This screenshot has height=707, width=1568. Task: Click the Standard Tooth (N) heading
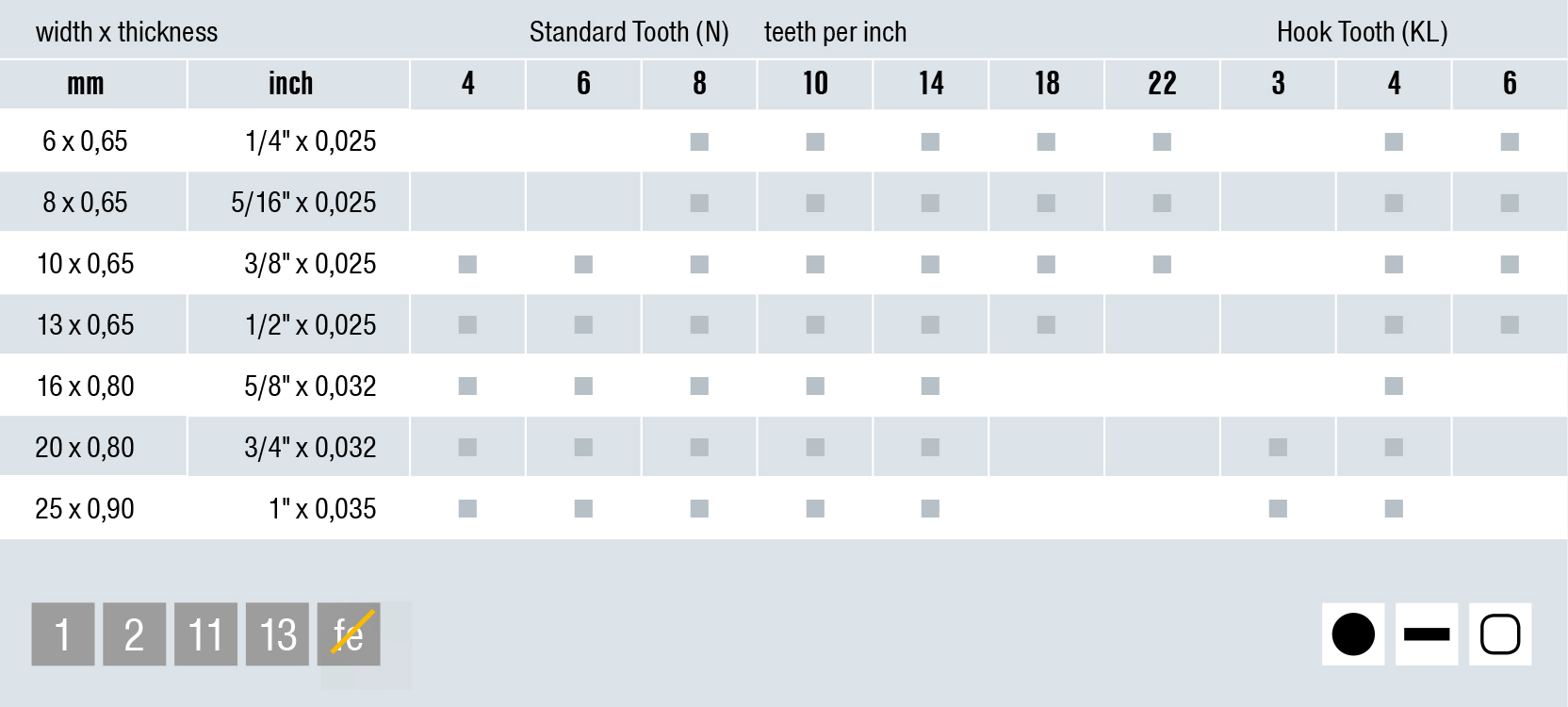tap(629, 32)
